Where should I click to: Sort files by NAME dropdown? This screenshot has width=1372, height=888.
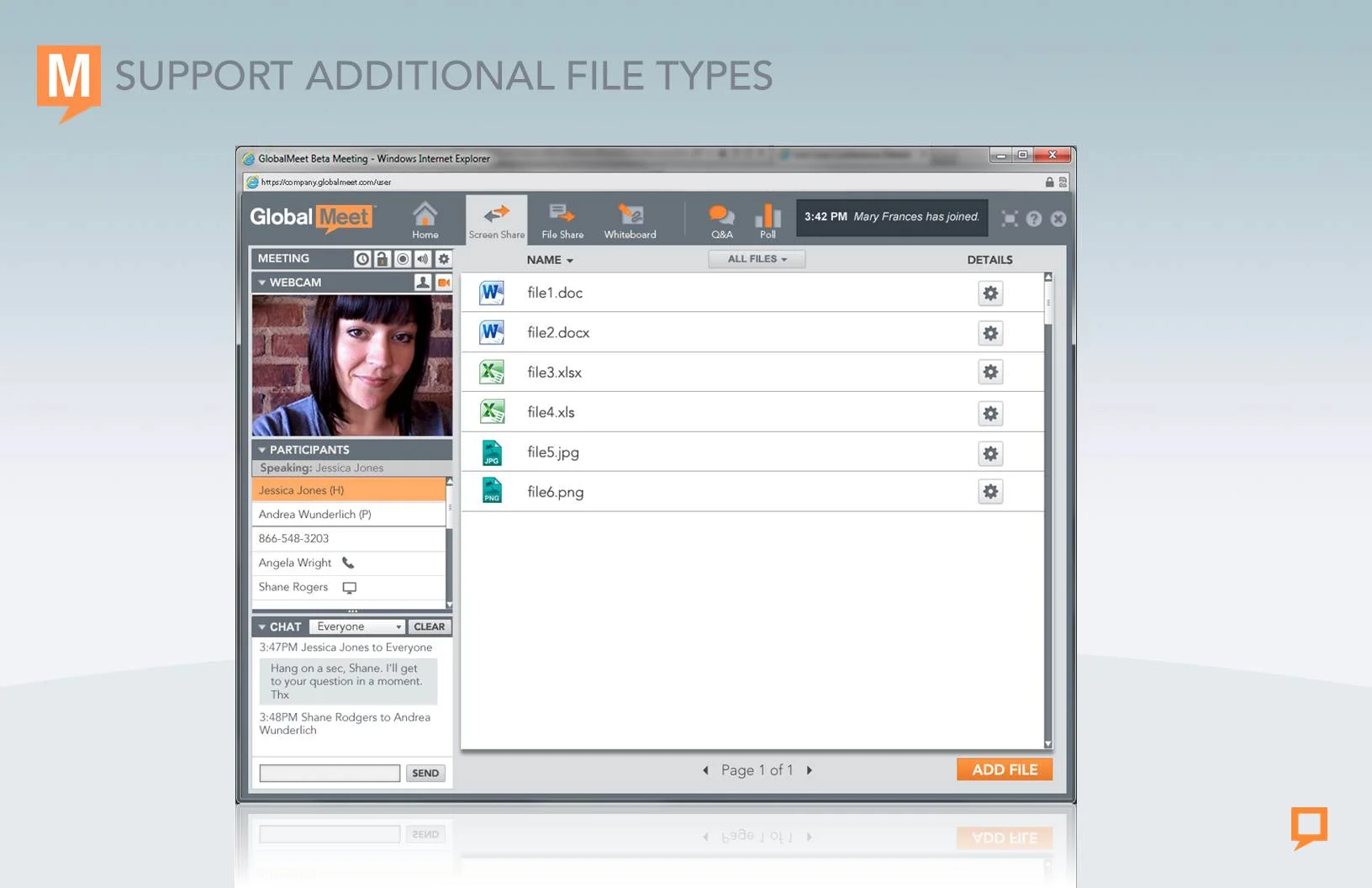(x=550, y=260)
